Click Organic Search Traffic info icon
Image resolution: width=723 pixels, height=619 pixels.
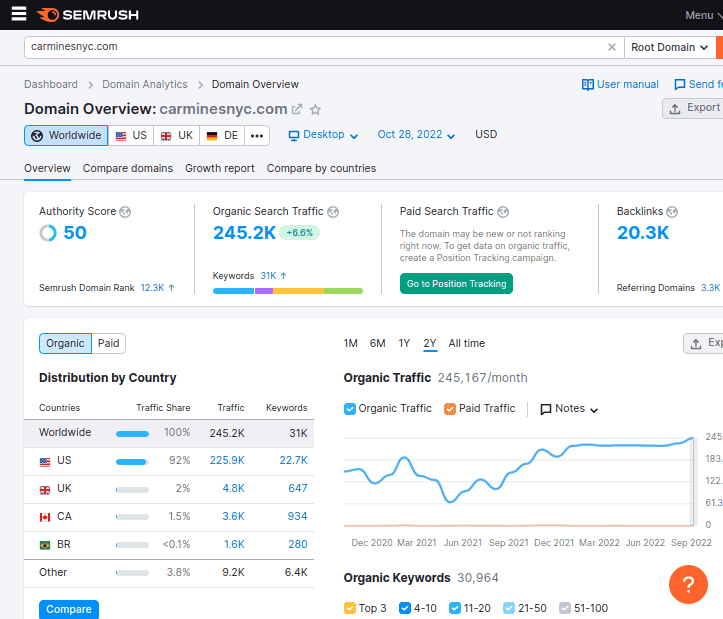click(x=333, y=212)
